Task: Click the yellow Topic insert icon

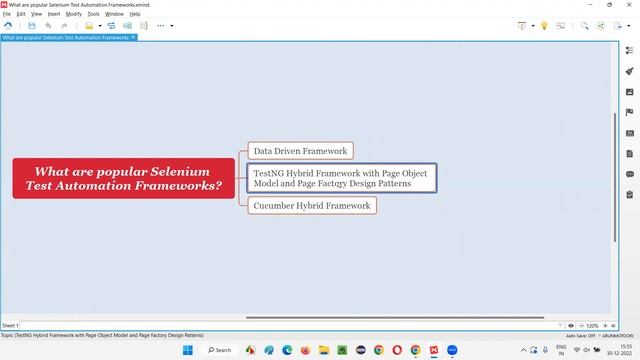Action: pos(89,26)
